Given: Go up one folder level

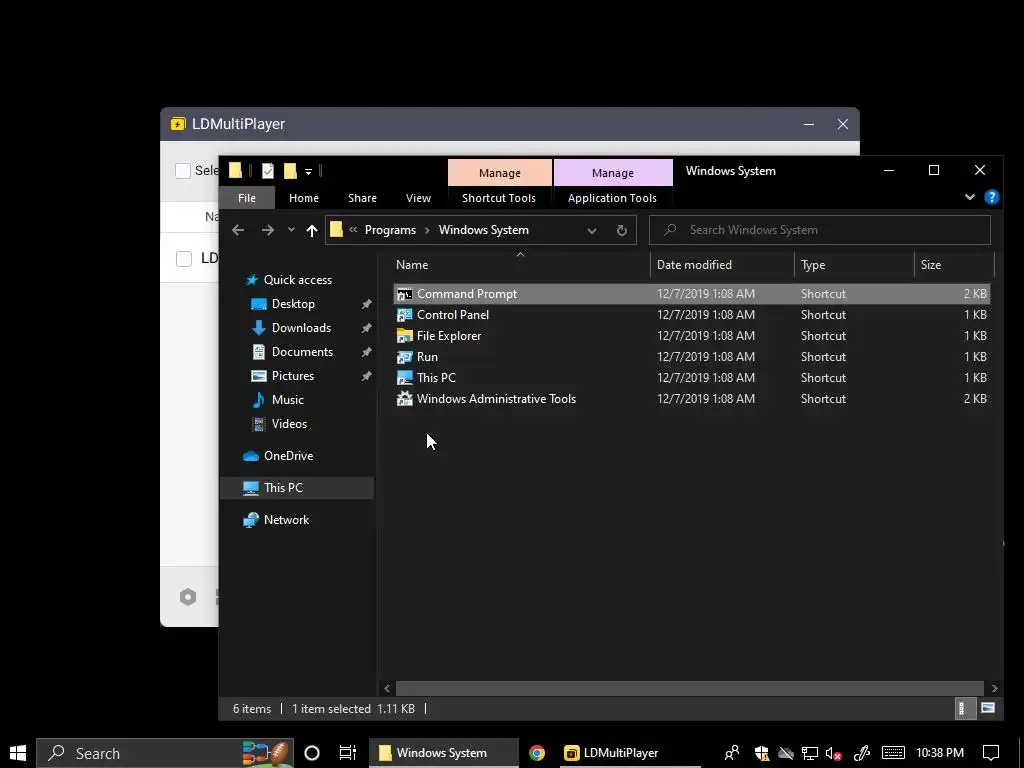Looking at the screenshot, I should (312, 230).
